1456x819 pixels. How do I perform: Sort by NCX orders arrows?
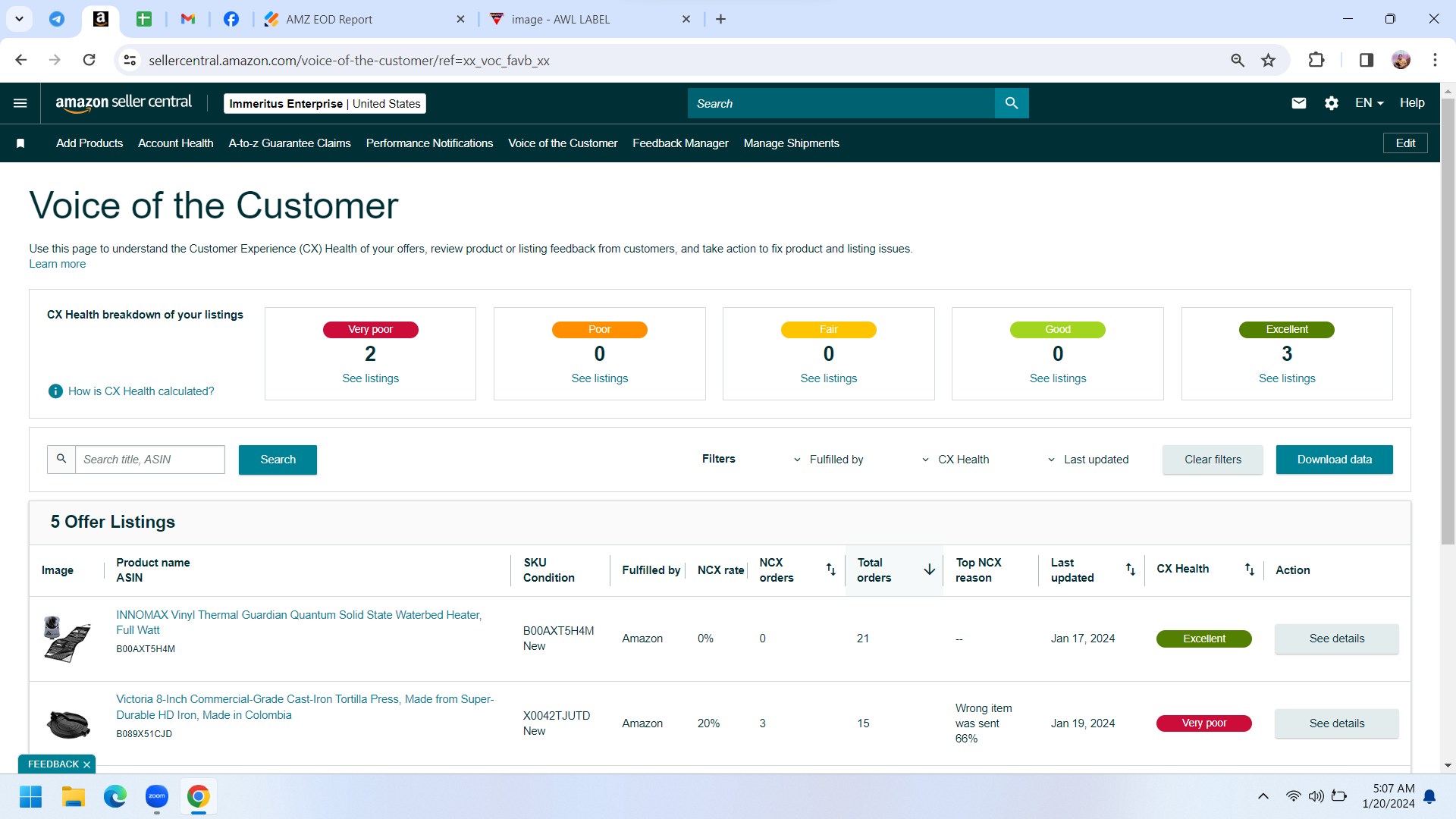(x=830, y=570)
